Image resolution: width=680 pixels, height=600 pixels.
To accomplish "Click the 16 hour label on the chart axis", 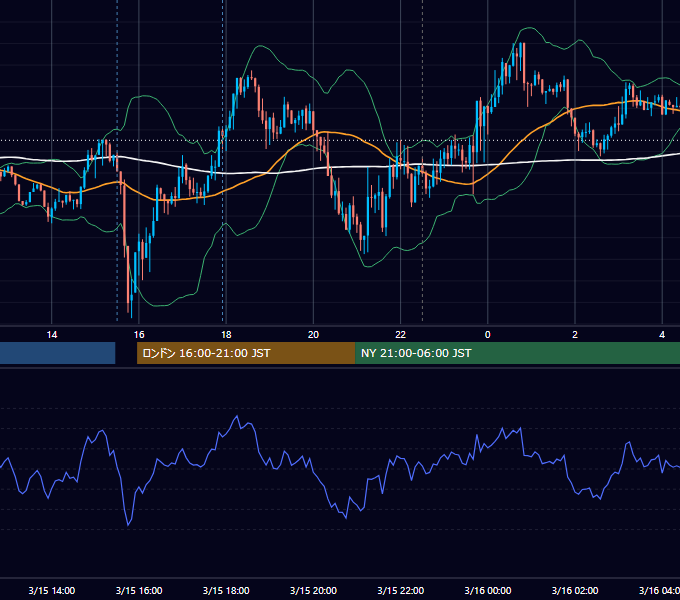I will pos(139,335).
